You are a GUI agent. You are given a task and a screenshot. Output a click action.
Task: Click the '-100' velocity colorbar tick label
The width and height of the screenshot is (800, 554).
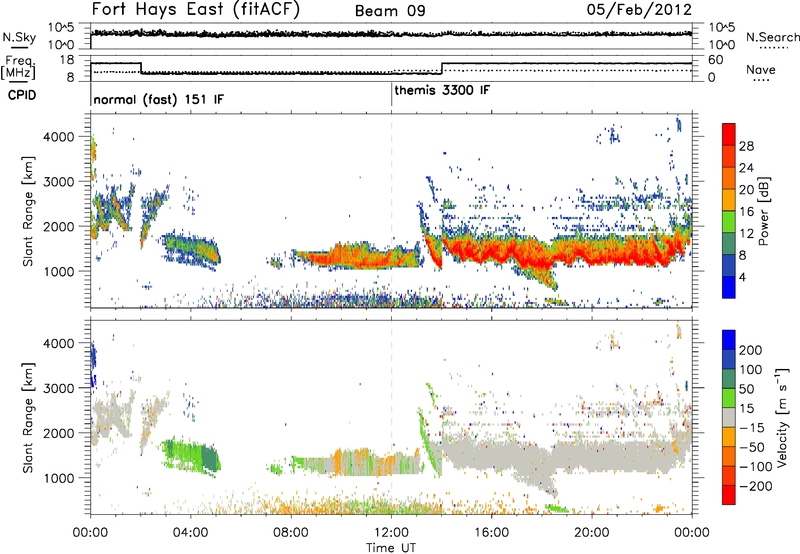click(x=756, y=467)
